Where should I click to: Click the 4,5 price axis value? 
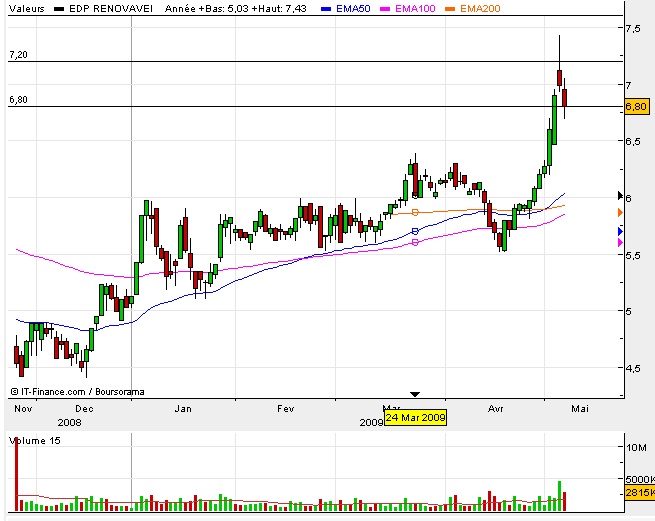coord(632,369)
